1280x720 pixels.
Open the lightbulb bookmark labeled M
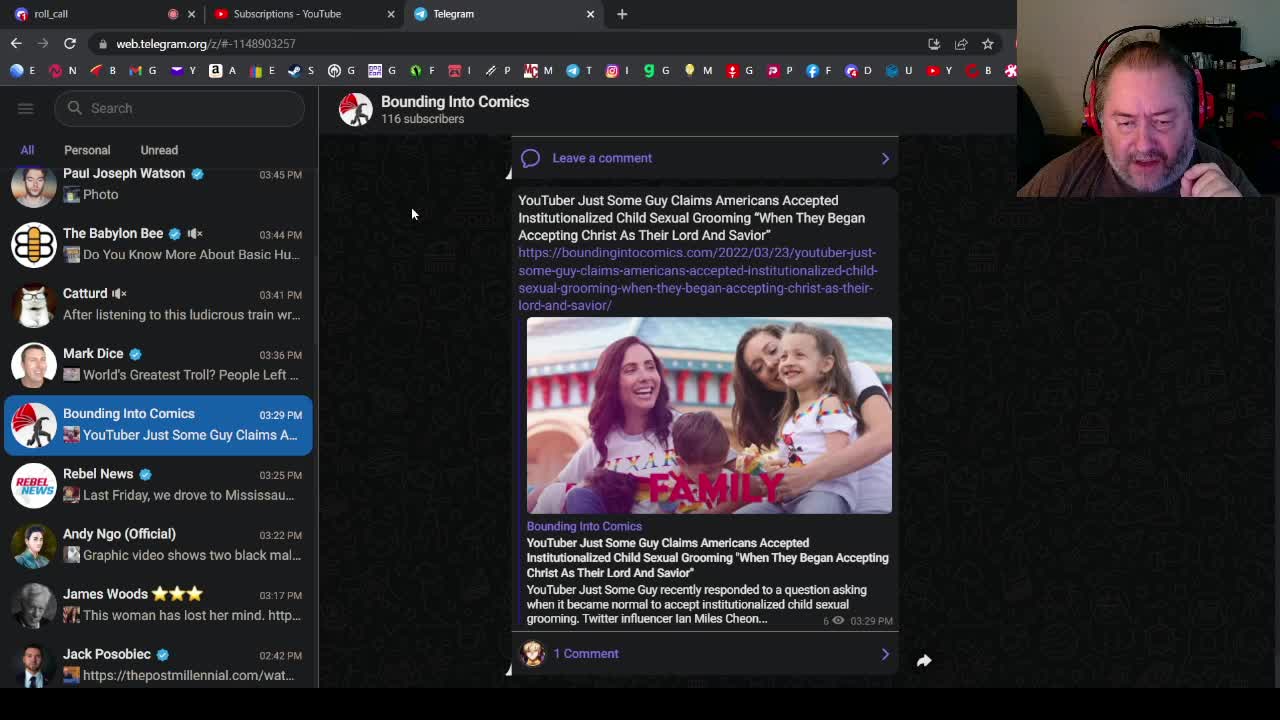697,70
